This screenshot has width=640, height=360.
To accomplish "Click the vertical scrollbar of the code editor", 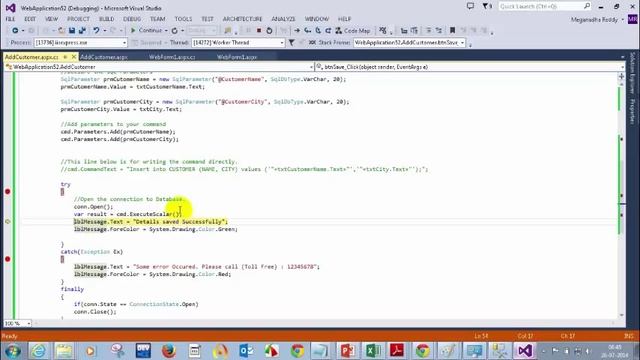I will point(622,196).
